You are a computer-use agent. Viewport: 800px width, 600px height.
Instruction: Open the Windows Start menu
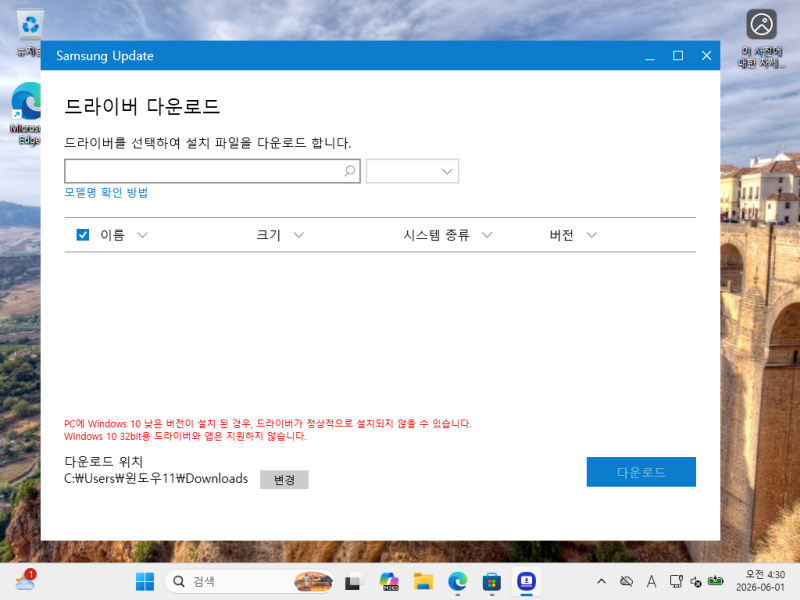[x=145, y=582]
